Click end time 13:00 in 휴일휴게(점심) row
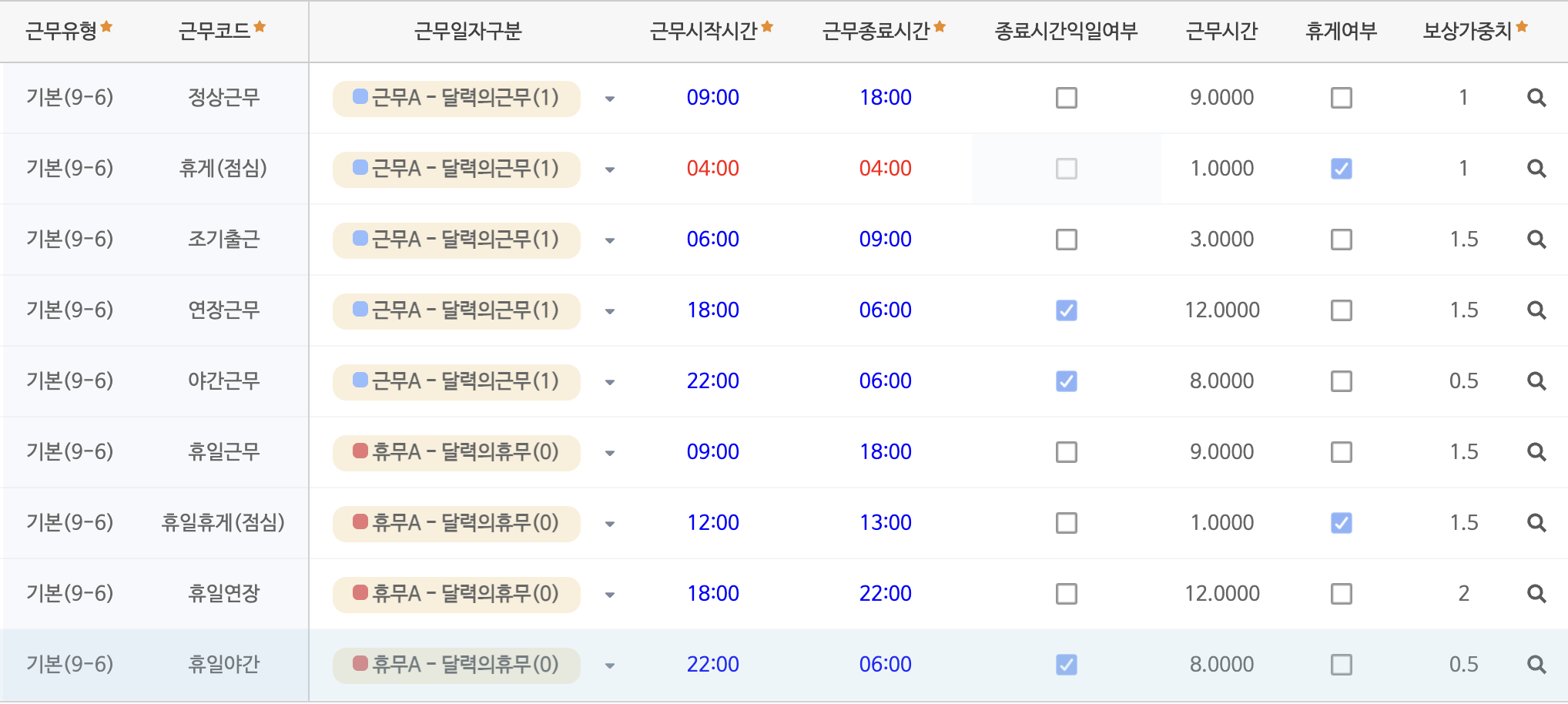Viewport: 1568px width, 704px height. click(886, 523)
